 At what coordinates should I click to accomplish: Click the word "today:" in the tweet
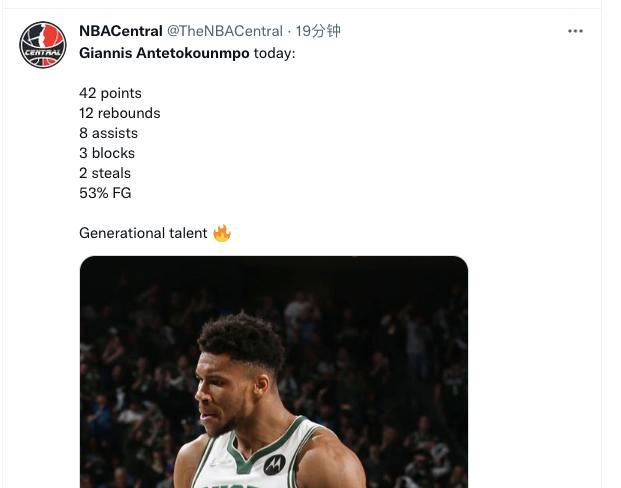[274, 53]
